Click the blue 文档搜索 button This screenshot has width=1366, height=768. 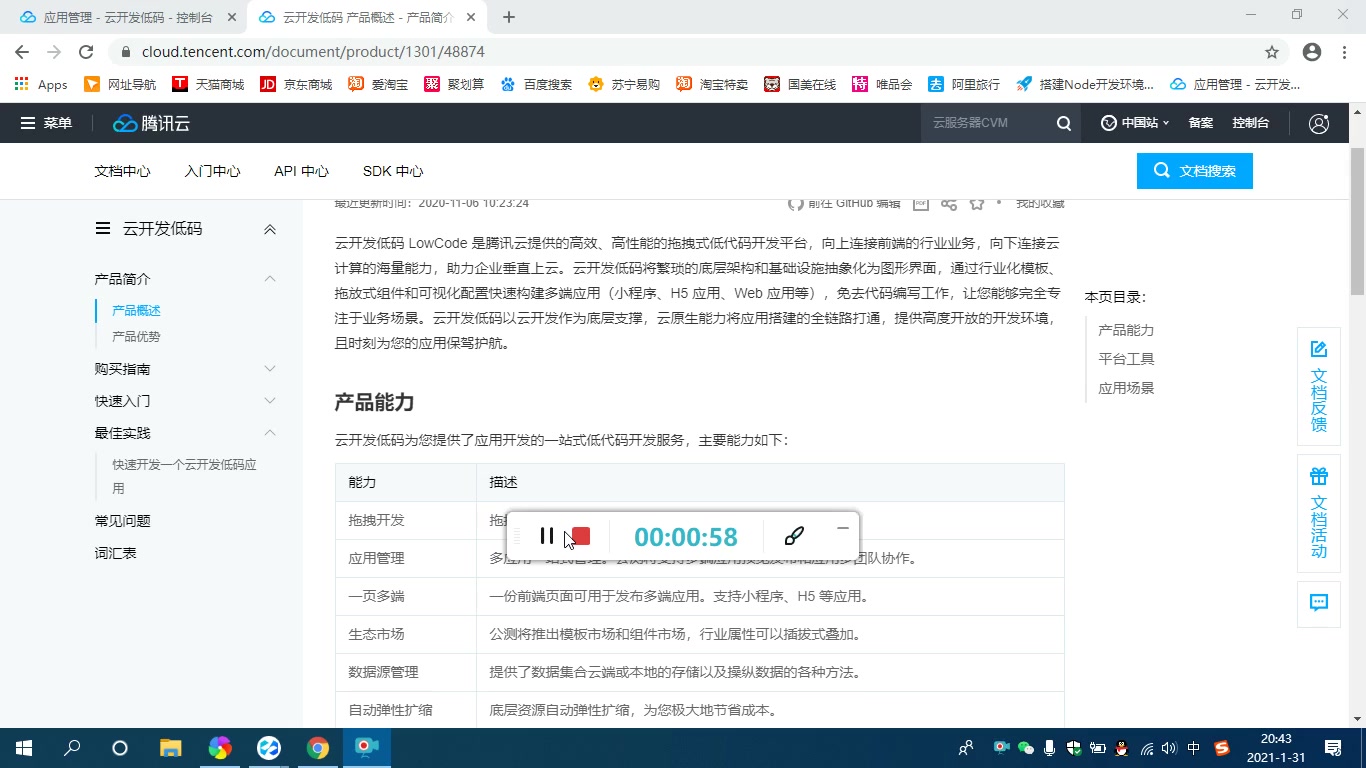coord(1194,171)
